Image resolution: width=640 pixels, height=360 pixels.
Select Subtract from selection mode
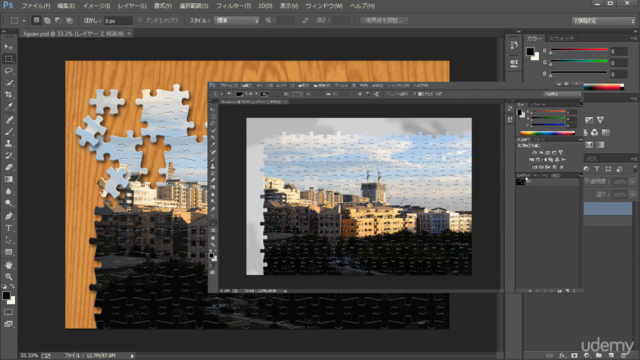pos(58,20)
